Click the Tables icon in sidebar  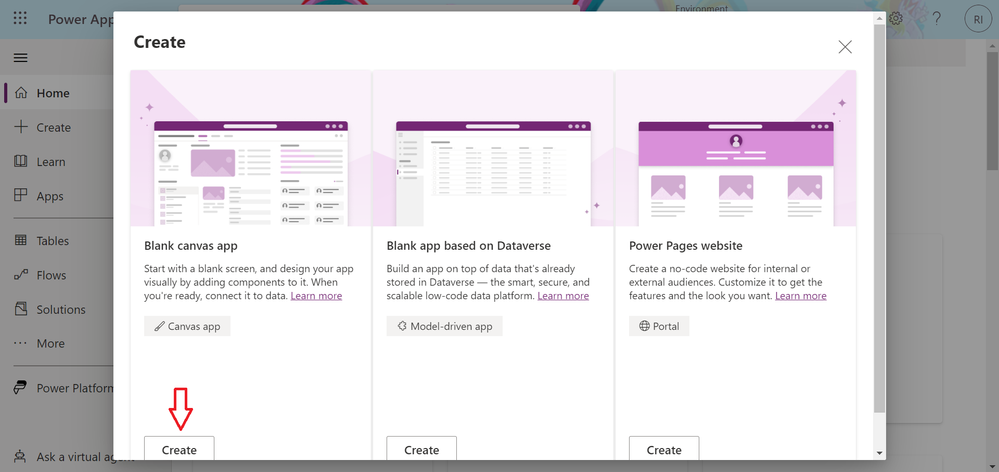(21, 241)
